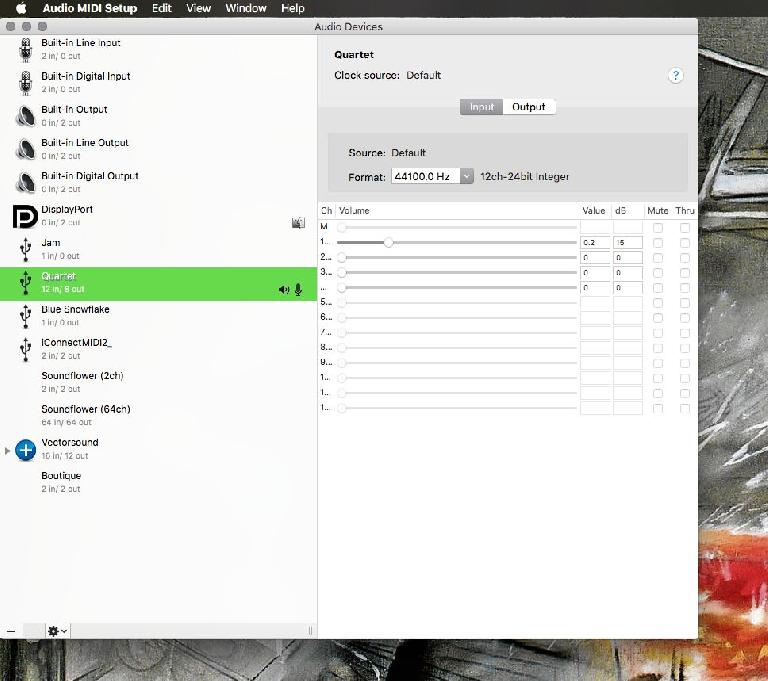Image resolution: width=768 pixels, height=681 pixels.
Task: Open the gear action menu dropdown
Action: point(58,631)
